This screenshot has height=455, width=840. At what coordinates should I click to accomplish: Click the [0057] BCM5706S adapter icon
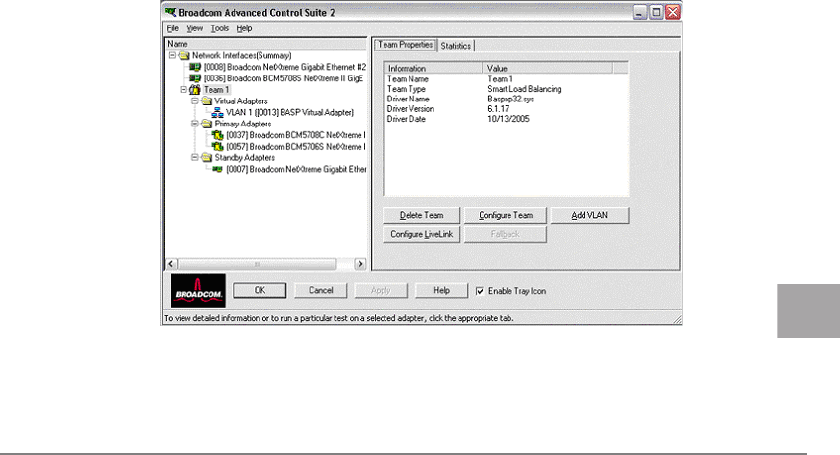point(218,146)
